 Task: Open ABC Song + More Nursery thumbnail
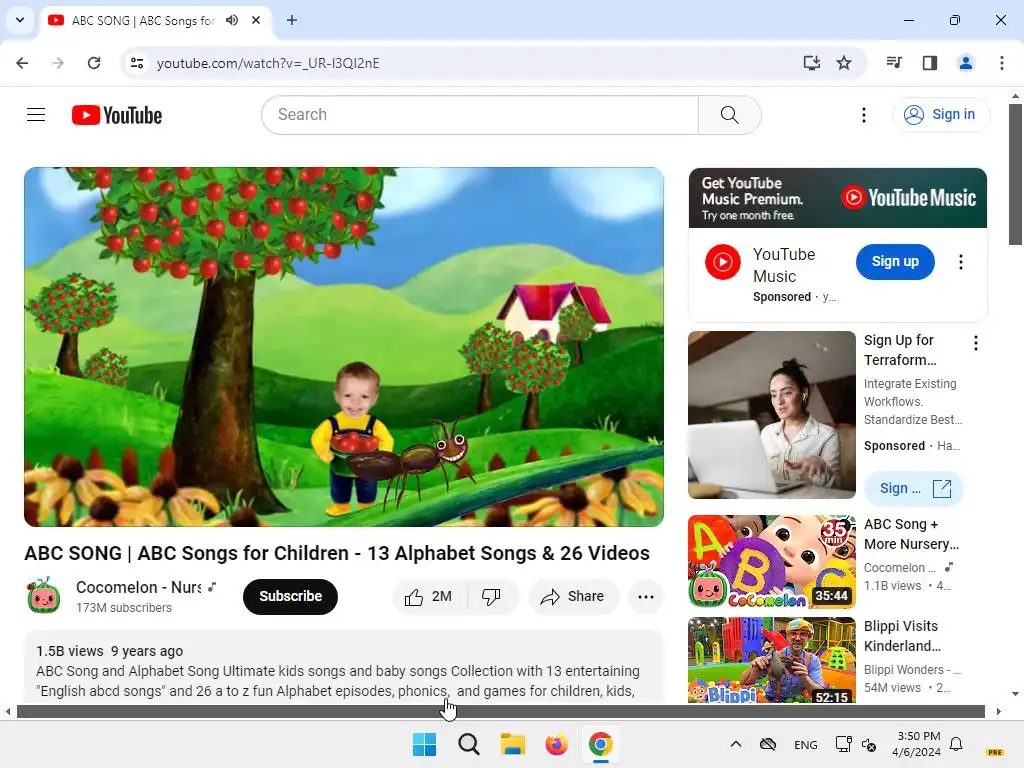click(x=771, y=562)
